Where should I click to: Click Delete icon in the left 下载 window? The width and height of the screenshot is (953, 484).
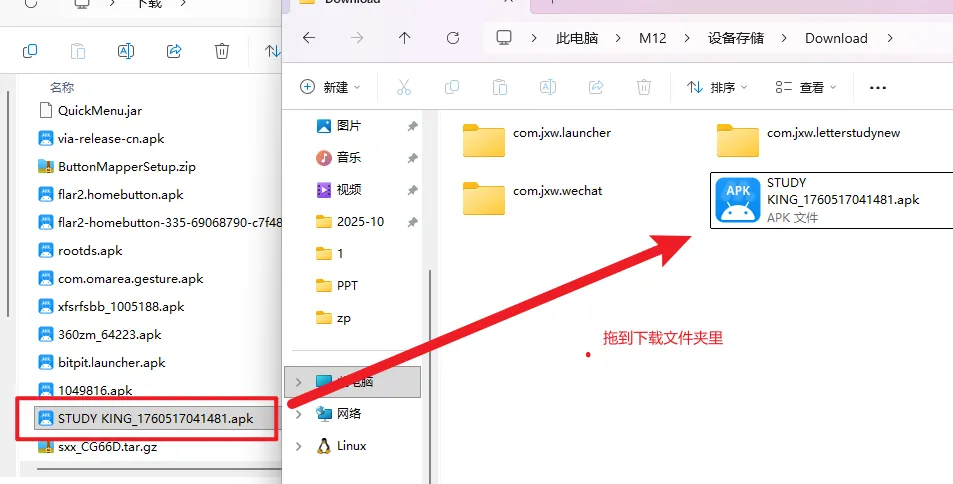point(222,51)
